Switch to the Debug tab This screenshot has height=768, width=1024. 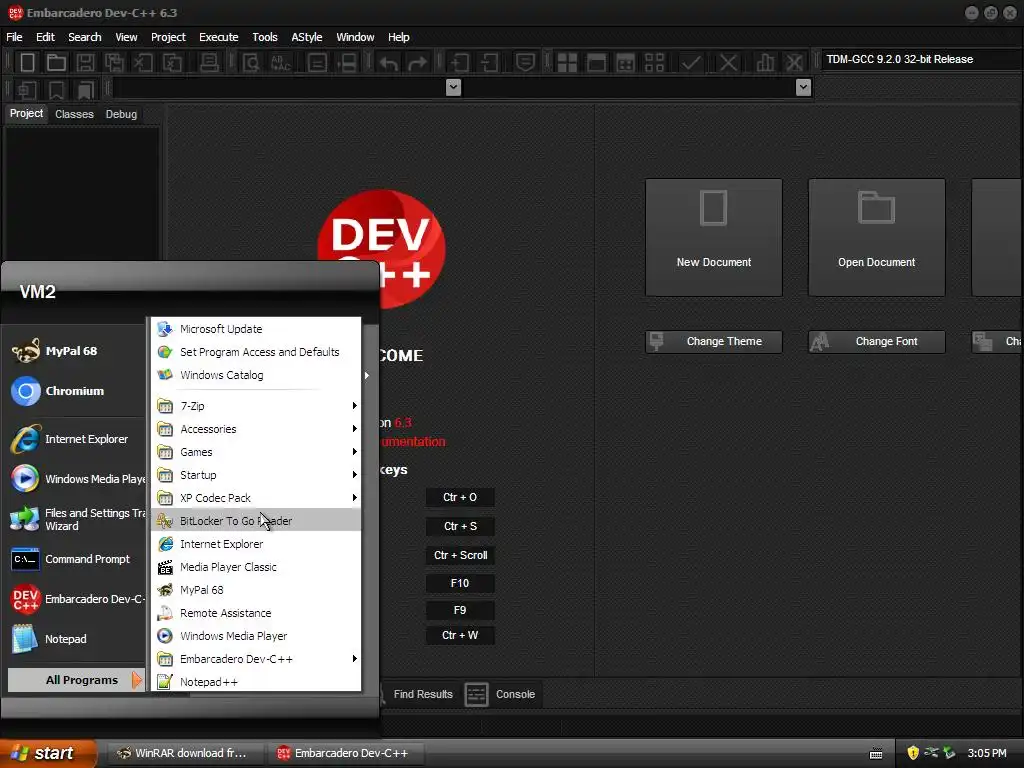pyautogui.click(x=121, y=114)
